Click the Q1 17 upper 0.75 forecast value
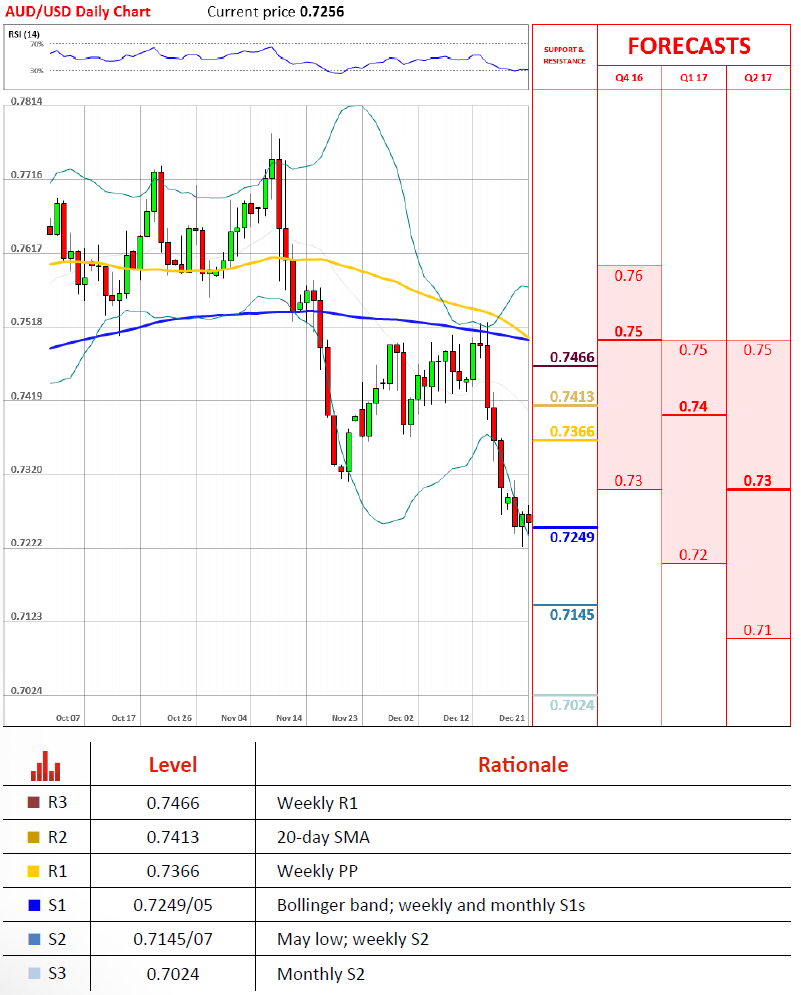Screen dimensions: 801x995 click(x=693, y=350)
